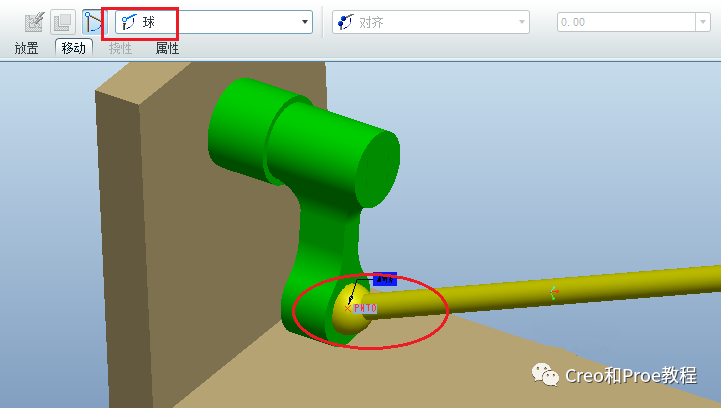The image size is (721, 408).
Task: Open the 属性 tab
Action: point(167,48)
